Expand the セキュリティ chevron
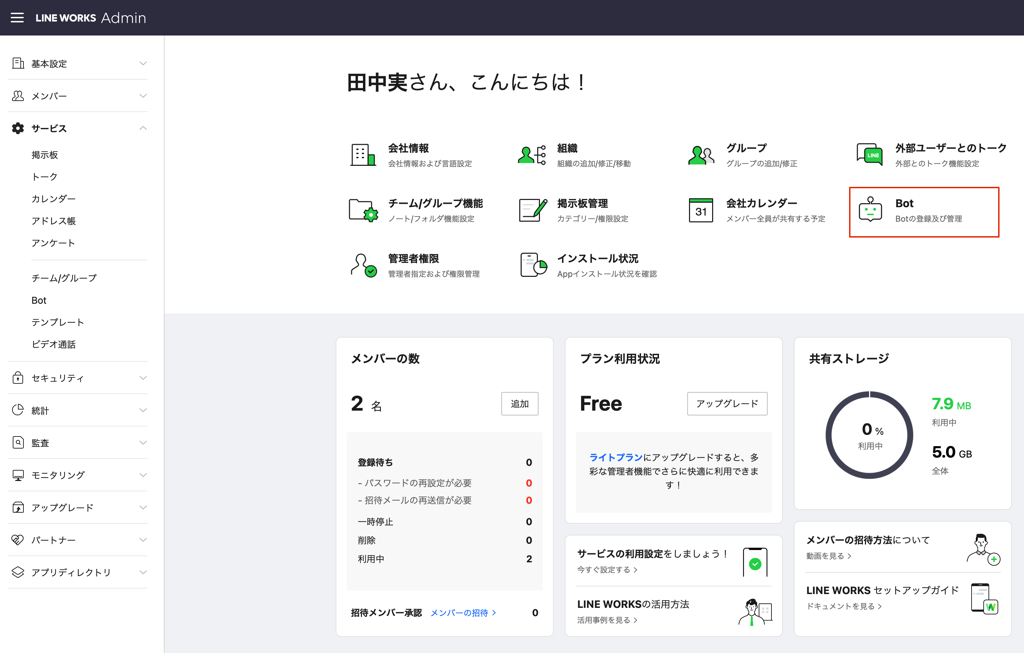This screenshot has width=1024, height=653. point(143,377)
